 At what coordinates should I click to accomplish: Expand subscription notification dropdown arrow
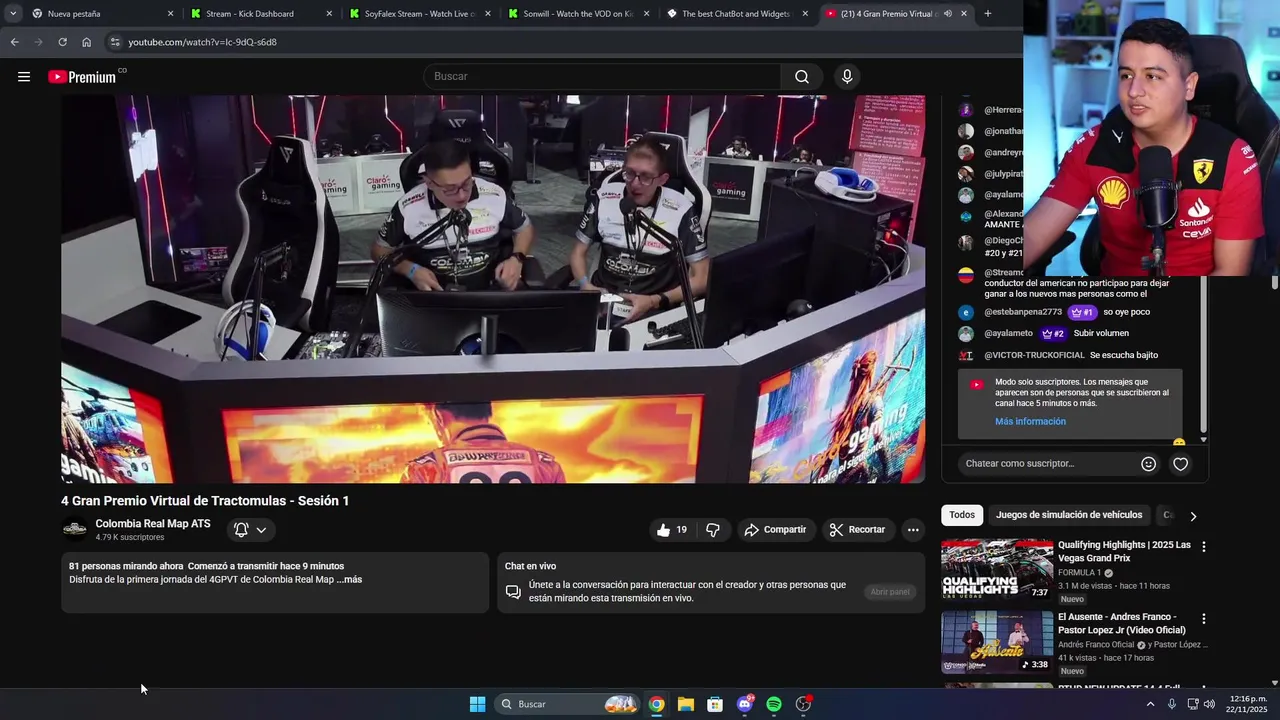261,530
